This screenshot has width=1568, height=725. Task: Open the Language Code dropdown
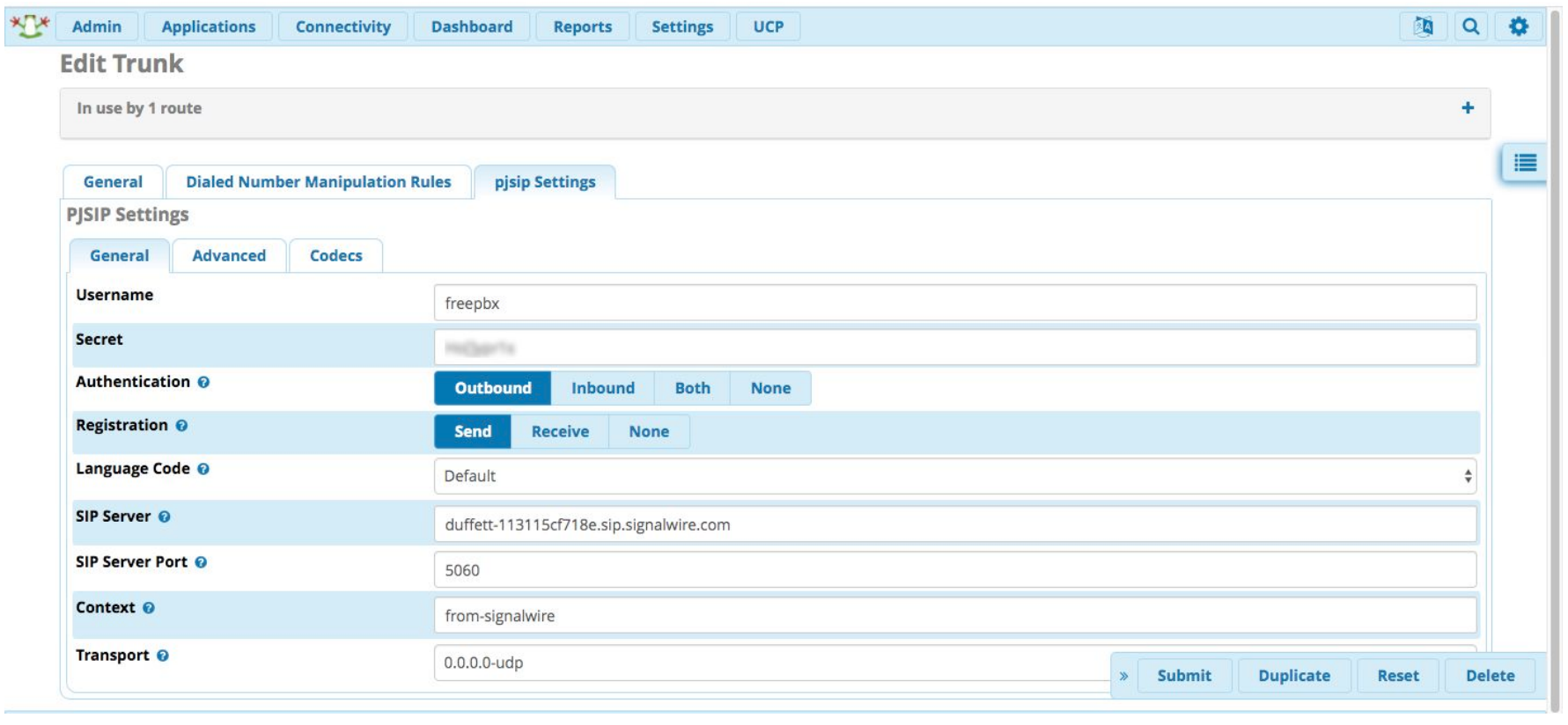954,476
